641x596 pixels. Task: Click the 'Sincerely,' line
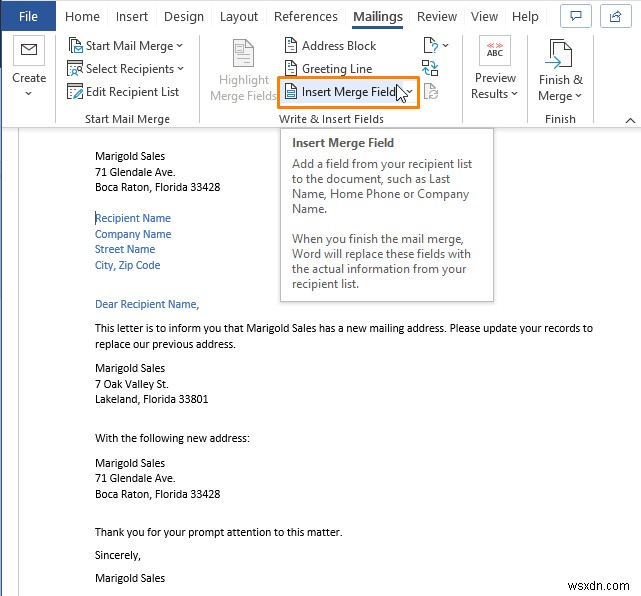118,555
